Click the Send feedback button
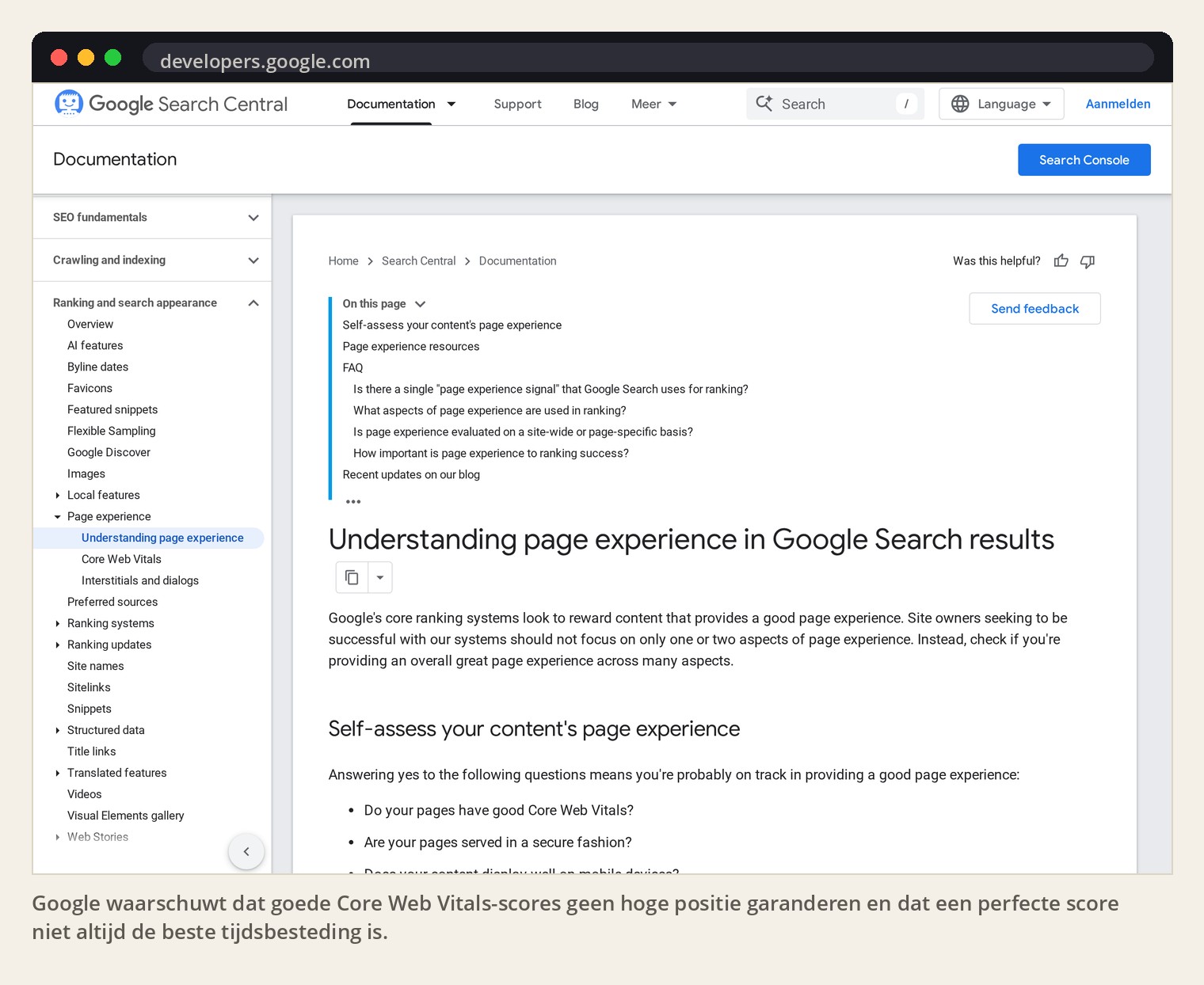 tap(1034, 308)
